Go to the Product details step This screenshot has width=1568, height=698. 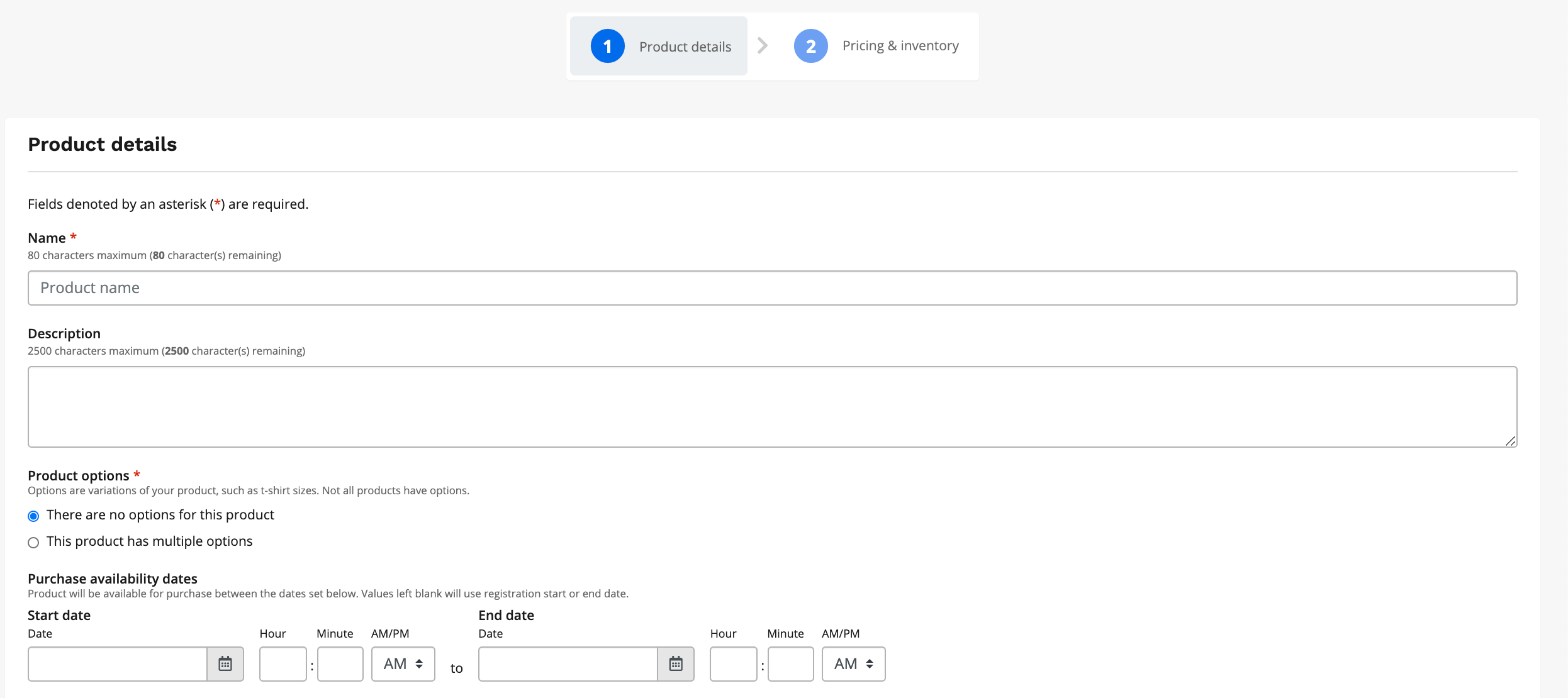pos(659,46)
